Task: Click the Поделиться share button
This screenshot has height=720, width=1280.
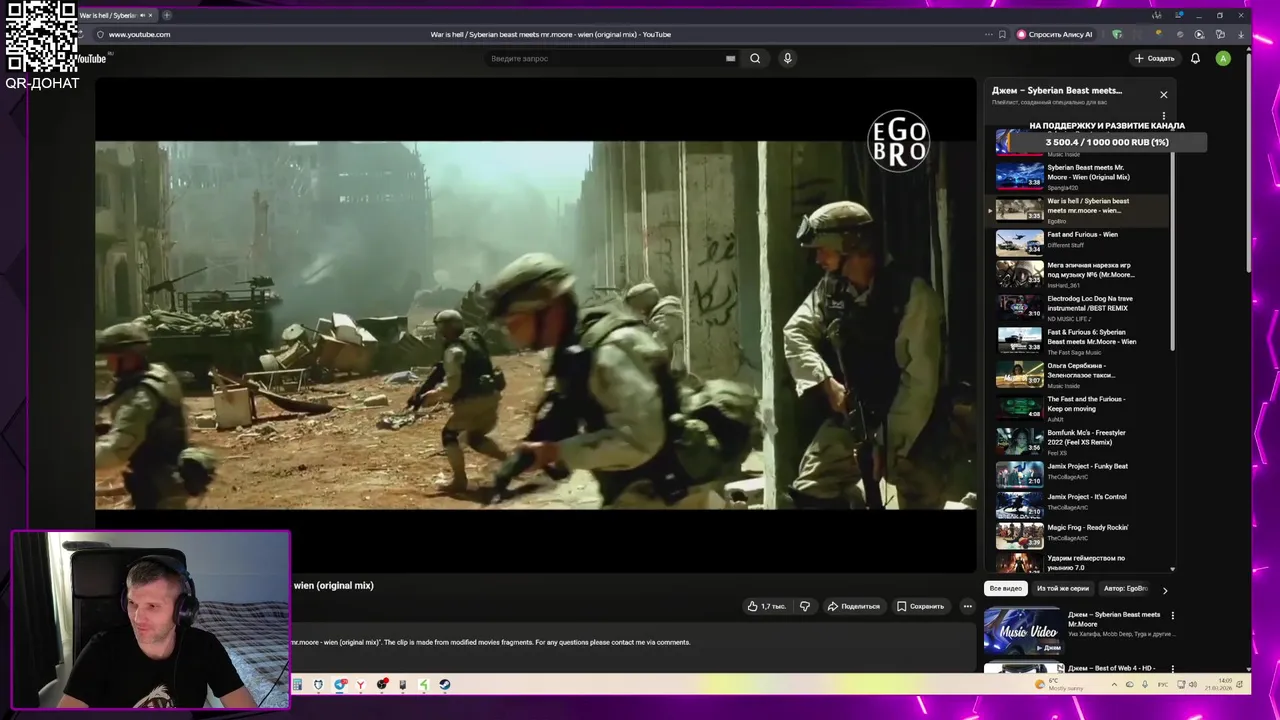Action: click(x=853, y=606)
